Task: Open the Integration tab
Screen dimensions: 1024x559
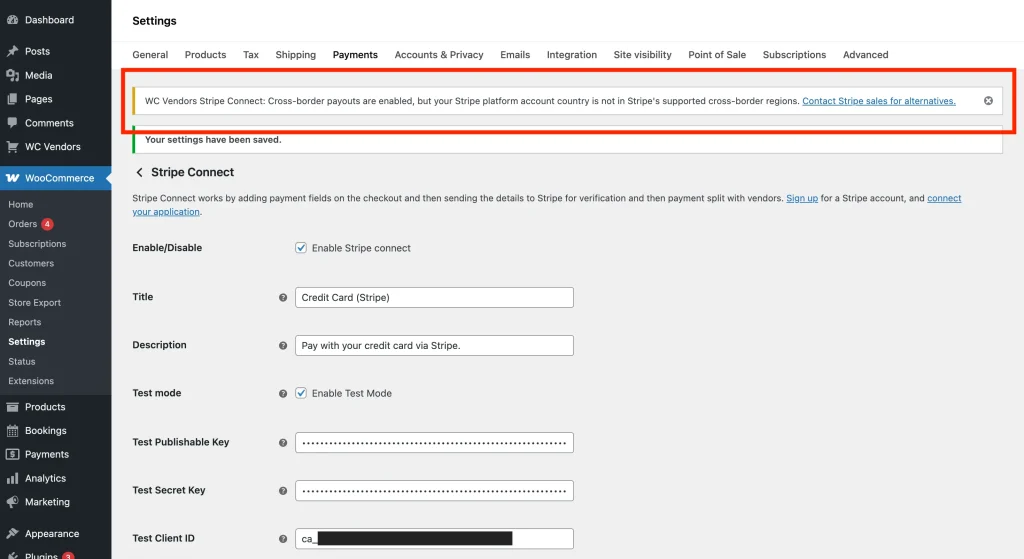Action: pyautogui.click(x=572, y=55)
